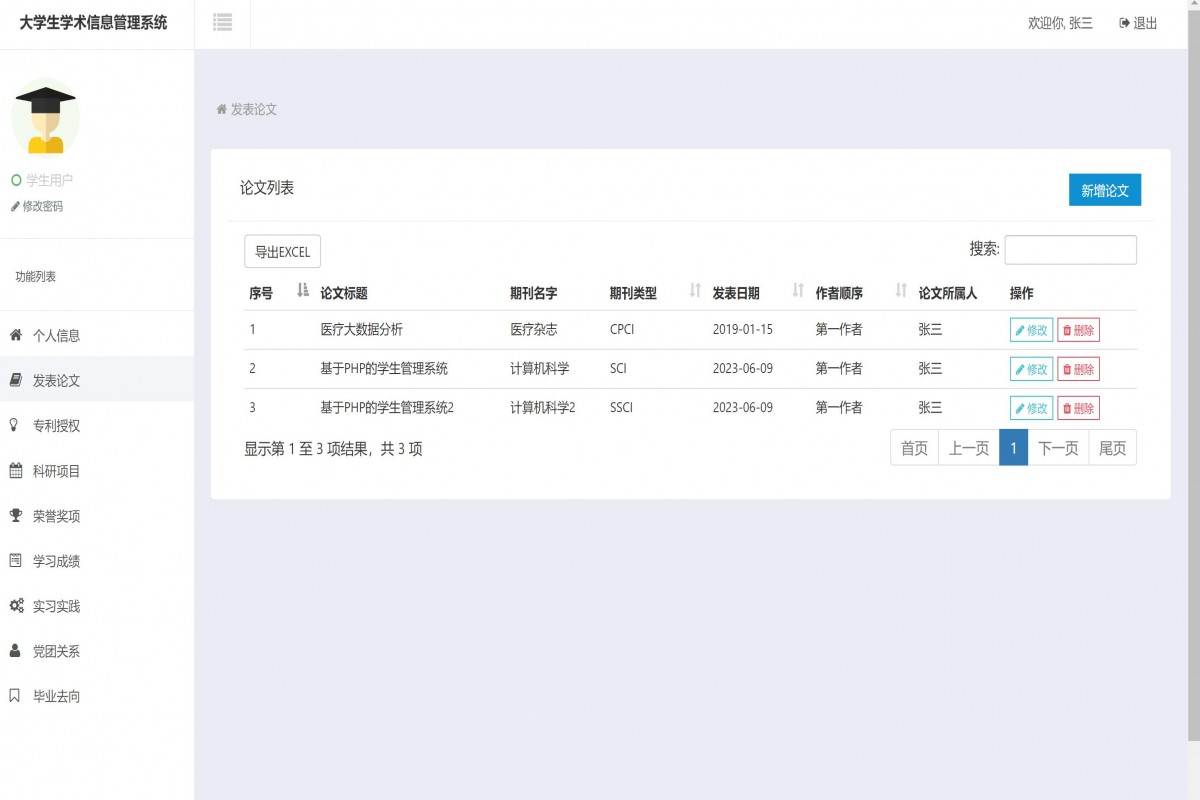The height and width of the screenshot is (800, 1200).
Task: Click the 搜索 search input field
Action: [x=1070, y=249]
